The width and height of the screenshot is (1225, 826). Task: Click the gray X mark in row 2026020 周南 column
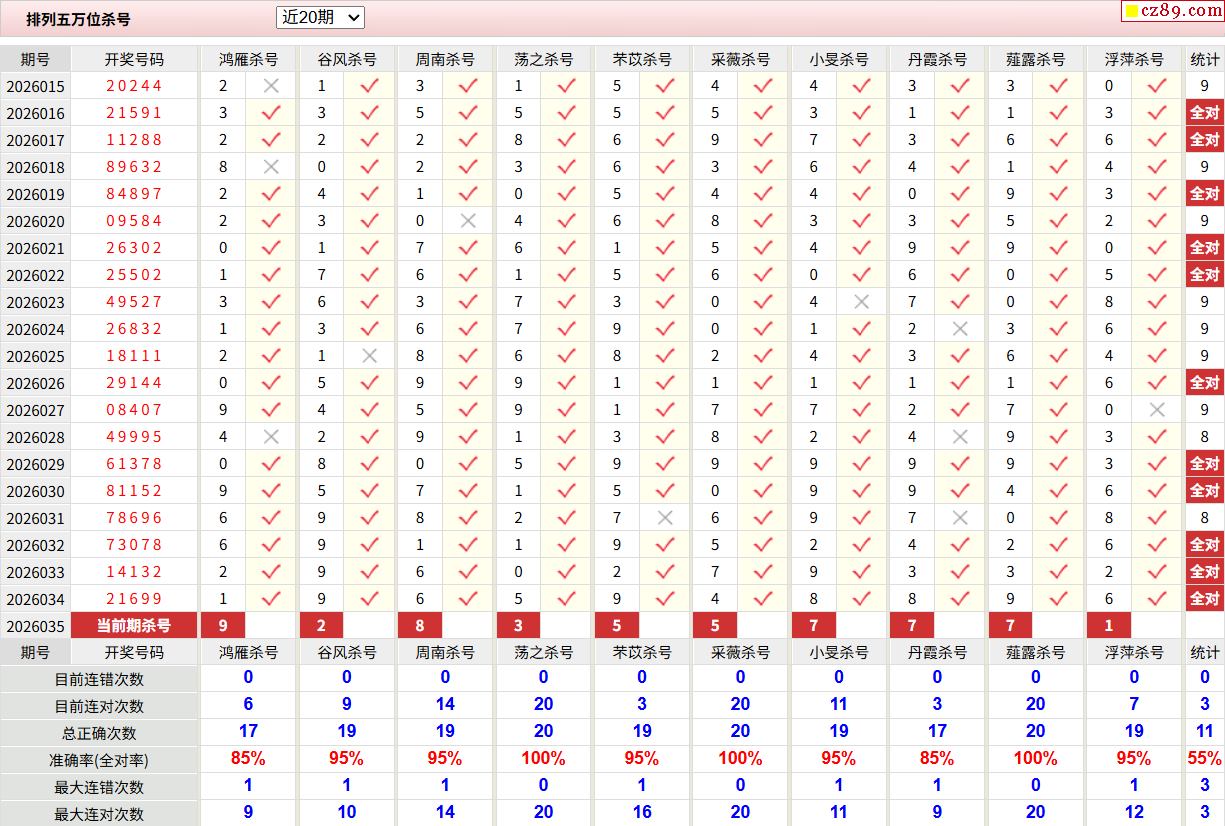[468, 221]
